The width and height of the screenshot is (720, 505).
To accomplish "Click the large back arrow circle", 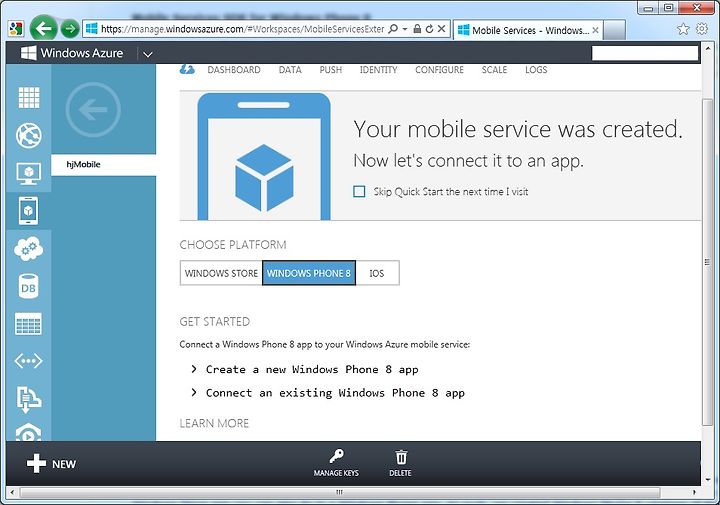I will pyautogui.click(x=93, y=109).
